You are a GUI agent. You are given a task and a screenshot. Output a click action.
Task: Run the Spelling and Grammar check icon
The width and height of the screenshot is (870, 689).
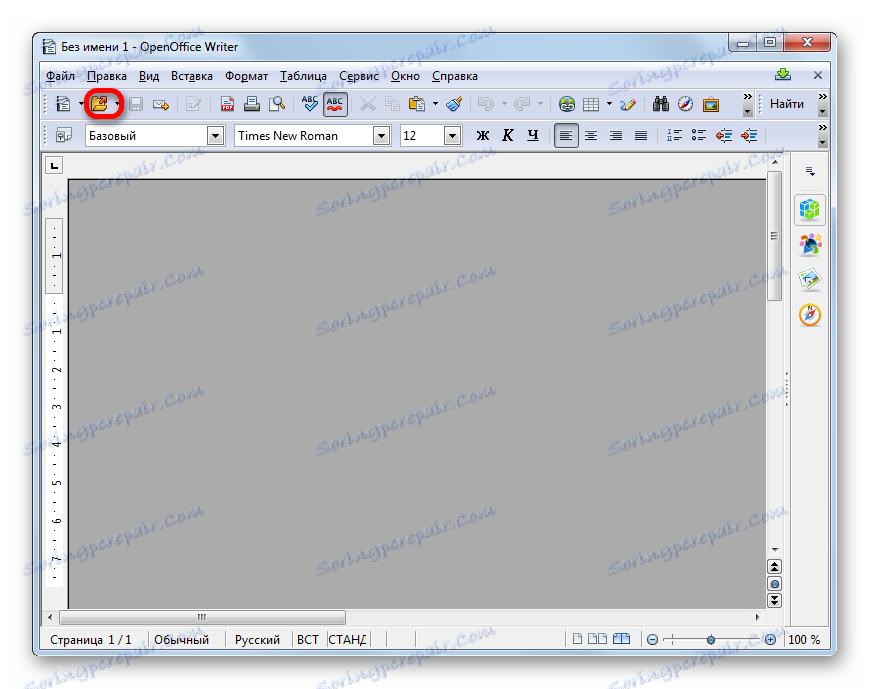(310, 104)
